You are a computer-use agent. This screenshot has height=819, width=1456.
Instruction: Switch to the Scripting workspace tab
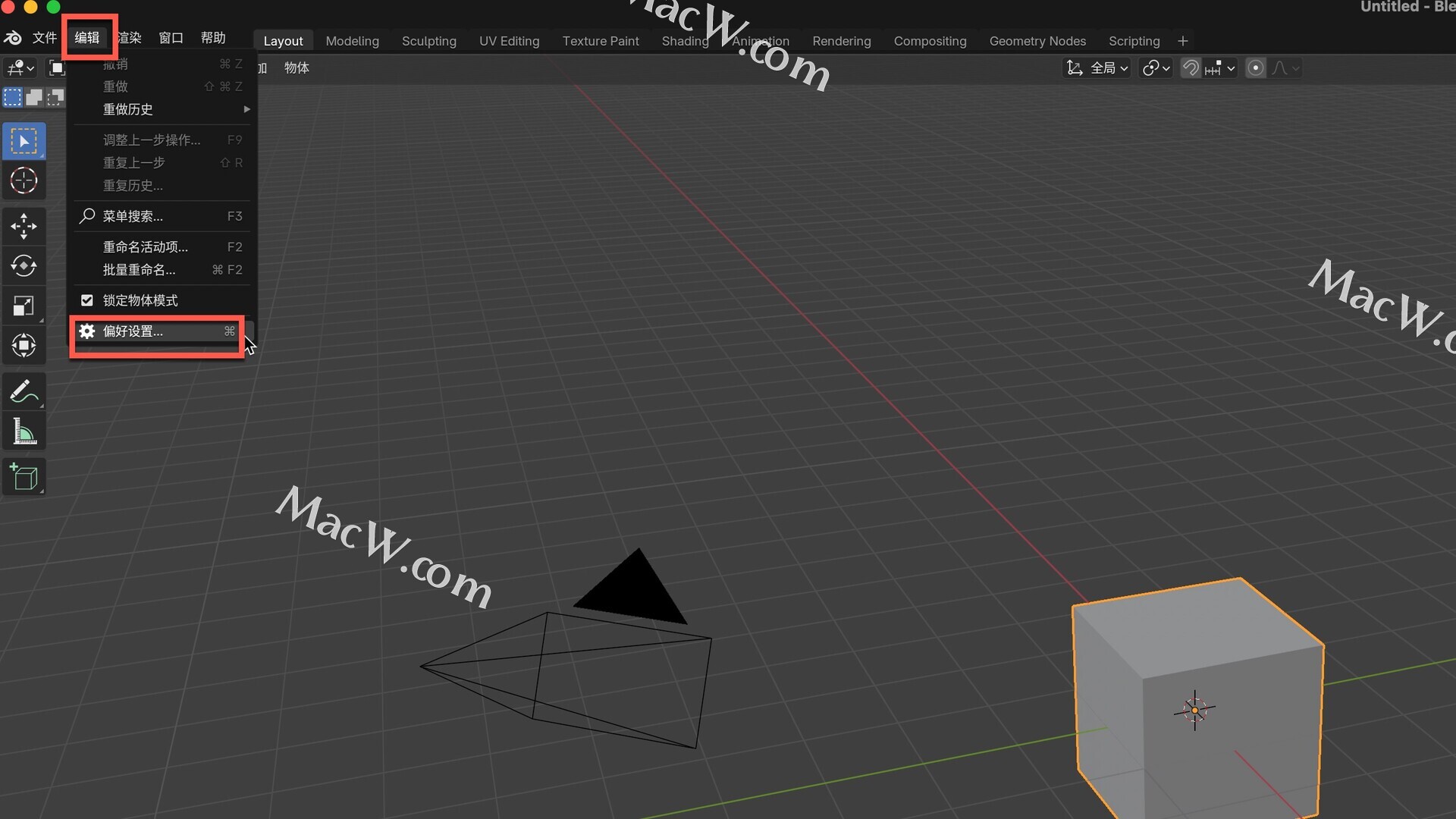click(x=1134, y=41)
